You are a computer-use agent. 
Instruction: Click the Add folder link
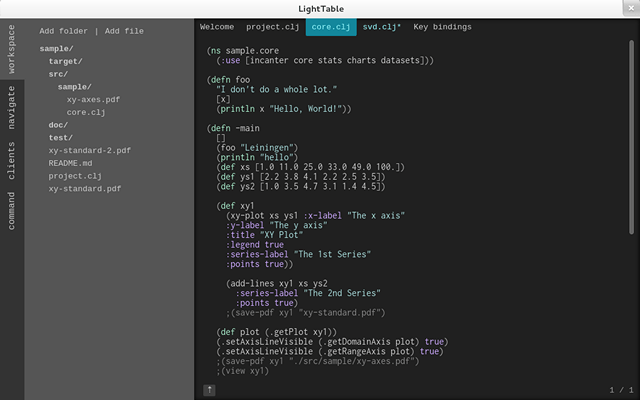[63, 31]
